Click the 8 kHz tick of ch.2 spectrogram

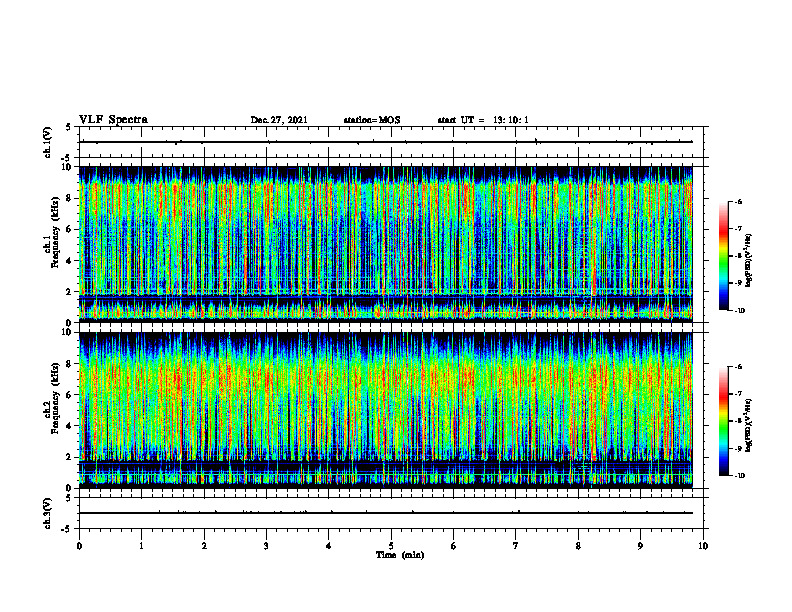point(70,364)
